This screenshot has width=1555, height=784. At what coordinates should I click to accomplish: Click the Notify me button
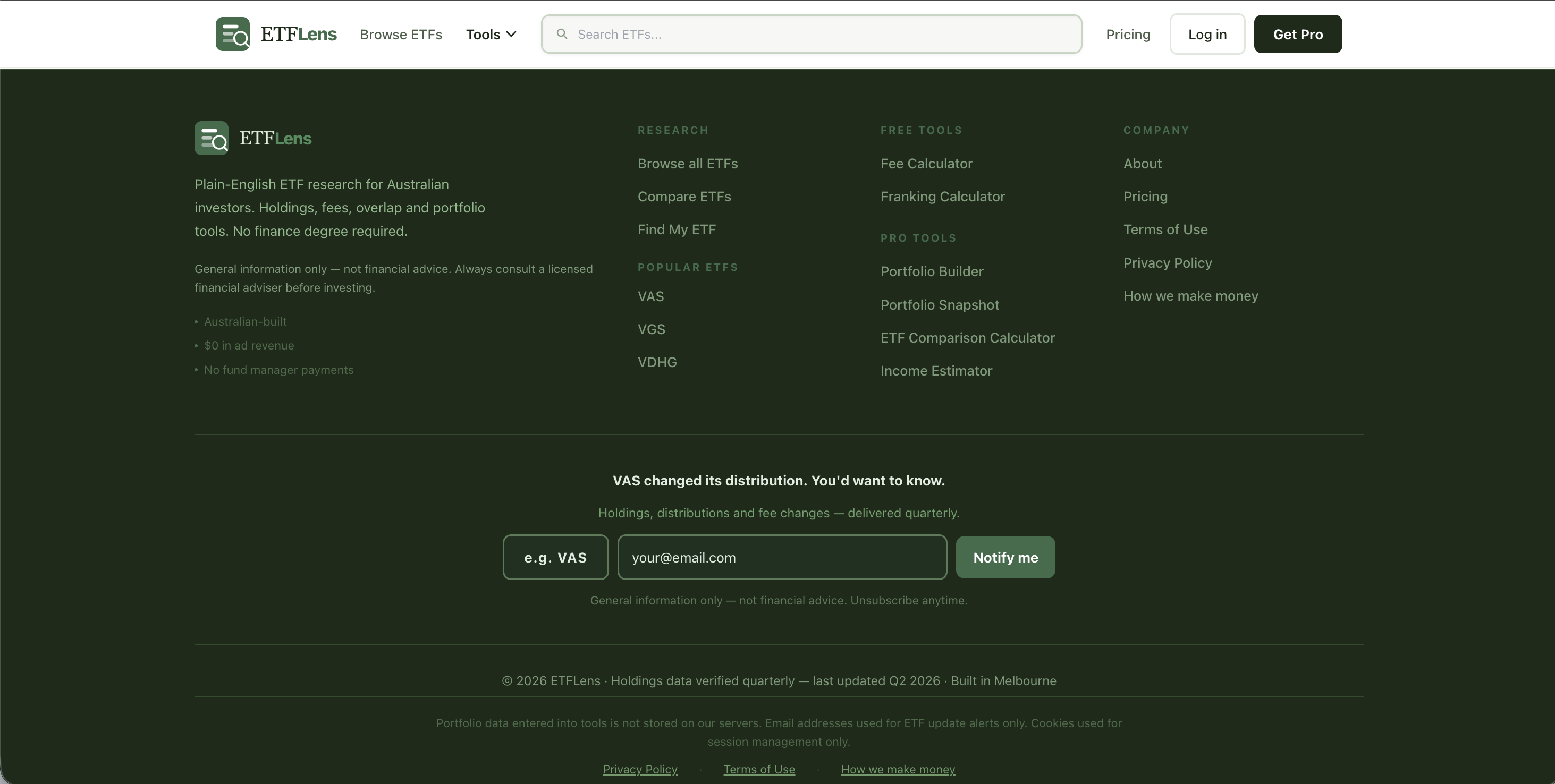1005,557
